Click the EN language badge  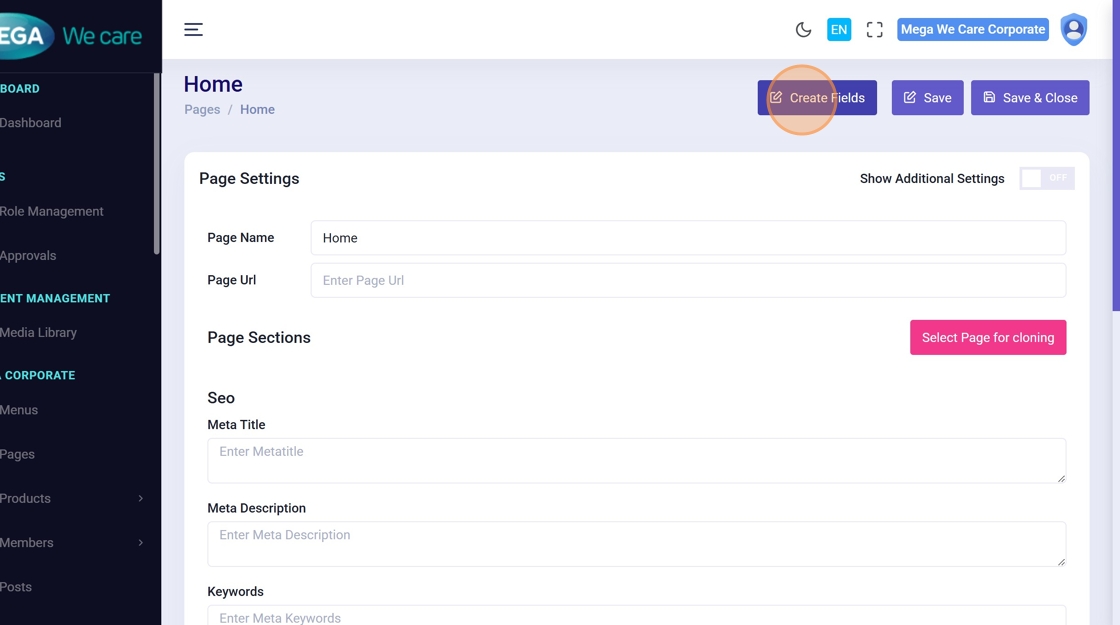(839, 30)
